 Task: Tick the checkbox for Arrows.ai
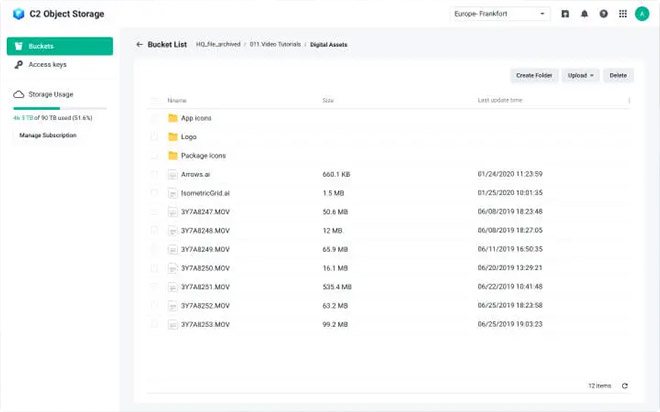pyautogui.click(x=155, y=174)
